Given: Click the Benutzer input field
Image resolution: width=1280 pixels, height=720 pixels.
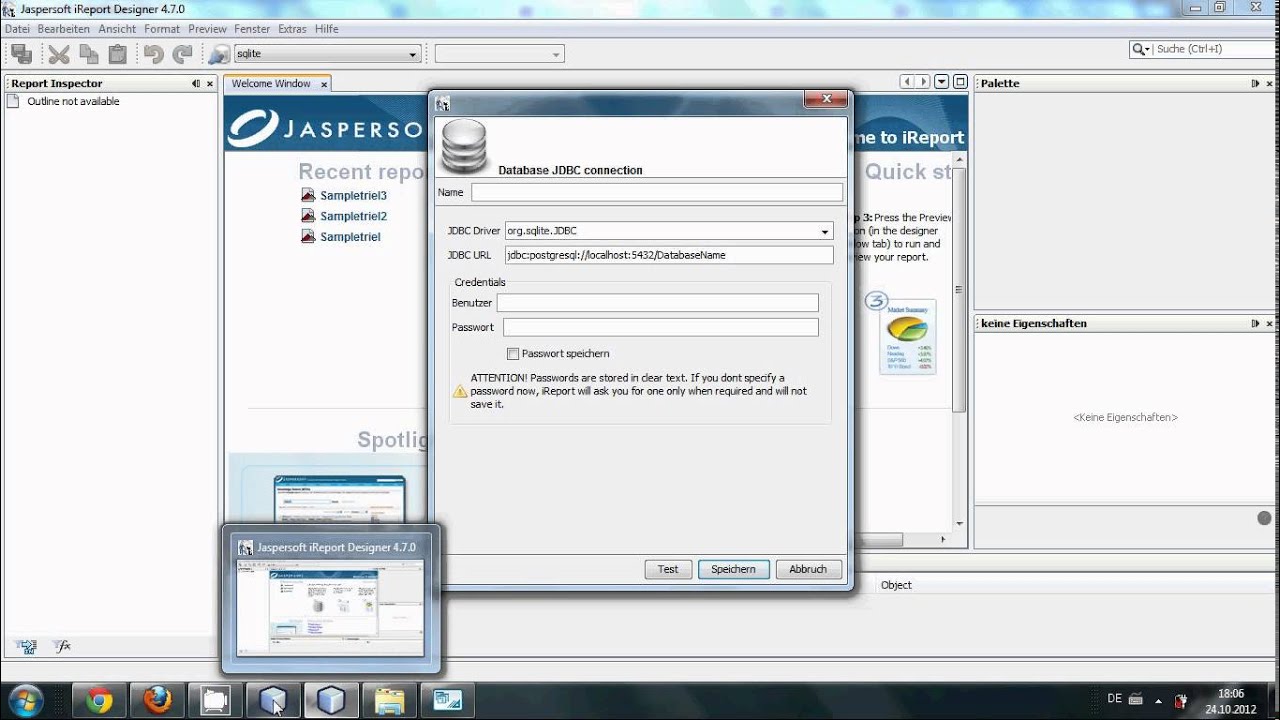Looking at the screenshot, I should pos(657,303).
